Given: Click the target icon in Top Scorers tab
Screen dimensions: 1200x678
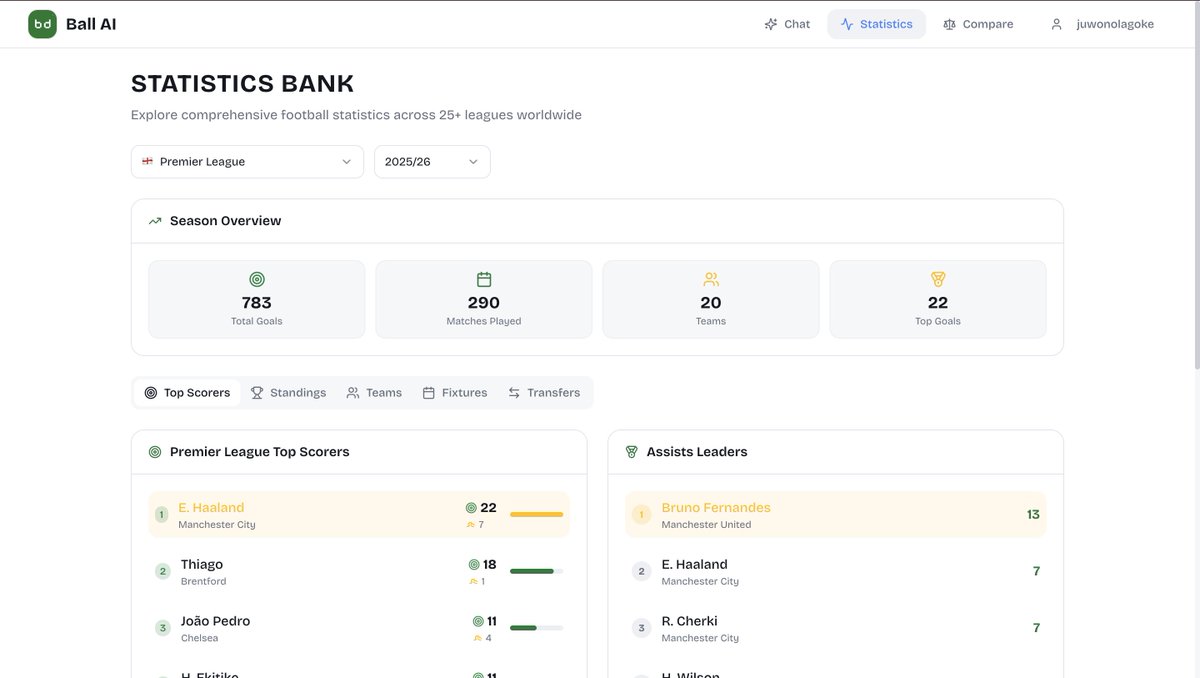Looking at the screenshot, I should click(x=151, y=393).
